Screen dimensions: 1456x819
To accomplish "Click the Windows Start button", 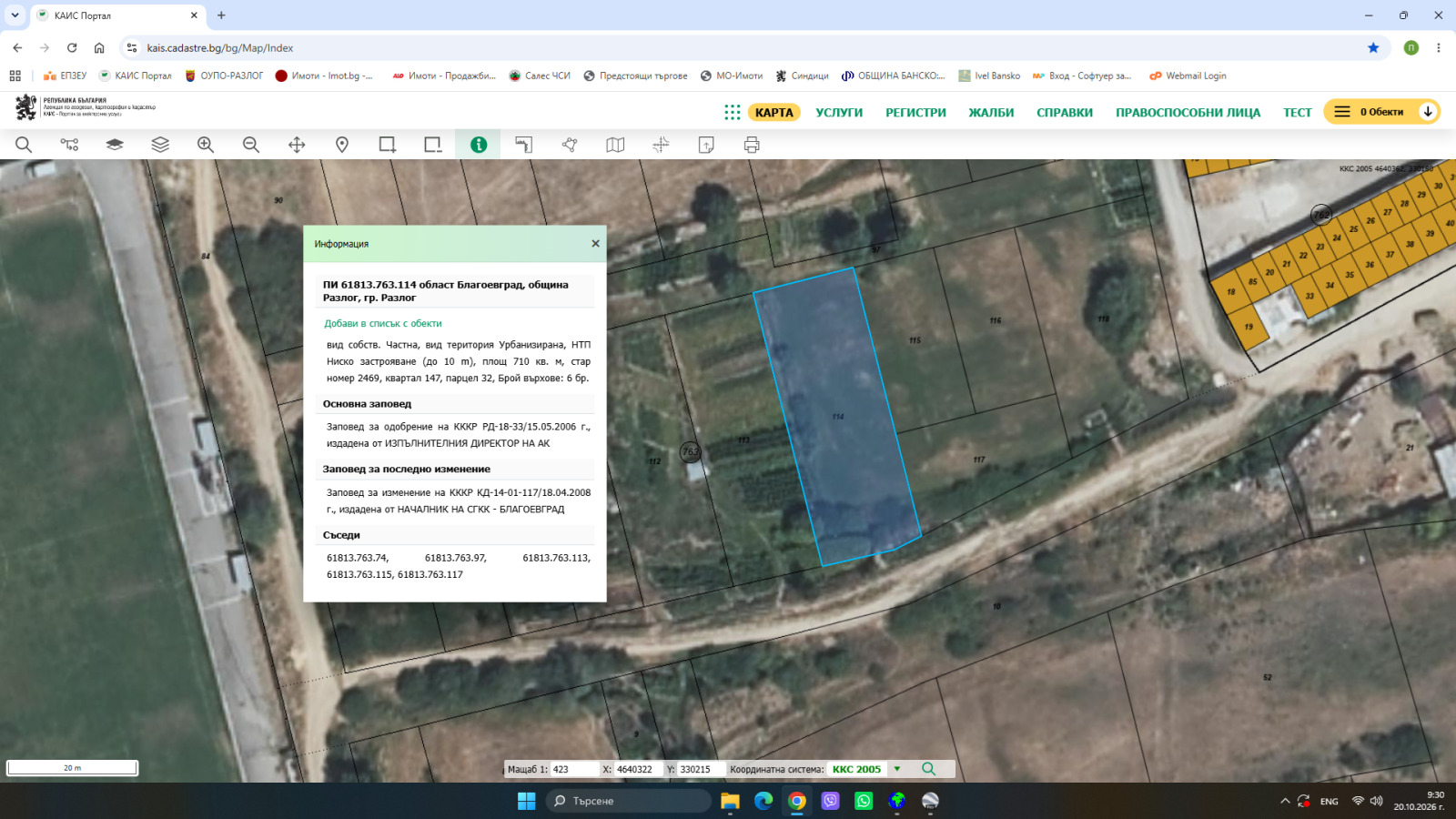I will pyautogui.click(x=526, y=801).
